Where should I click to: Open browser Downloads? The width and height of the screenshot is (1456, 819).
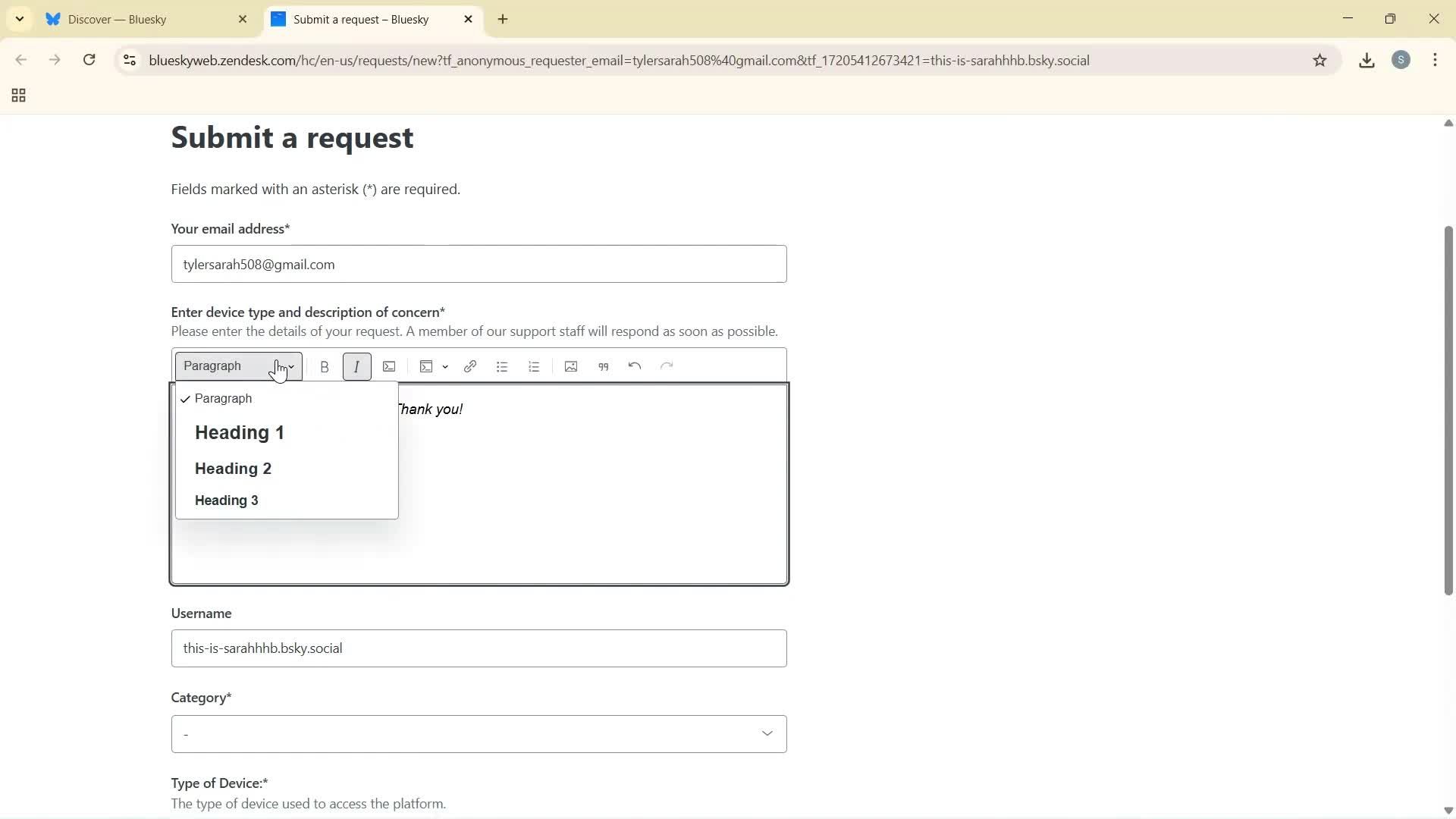(1367, 60)
